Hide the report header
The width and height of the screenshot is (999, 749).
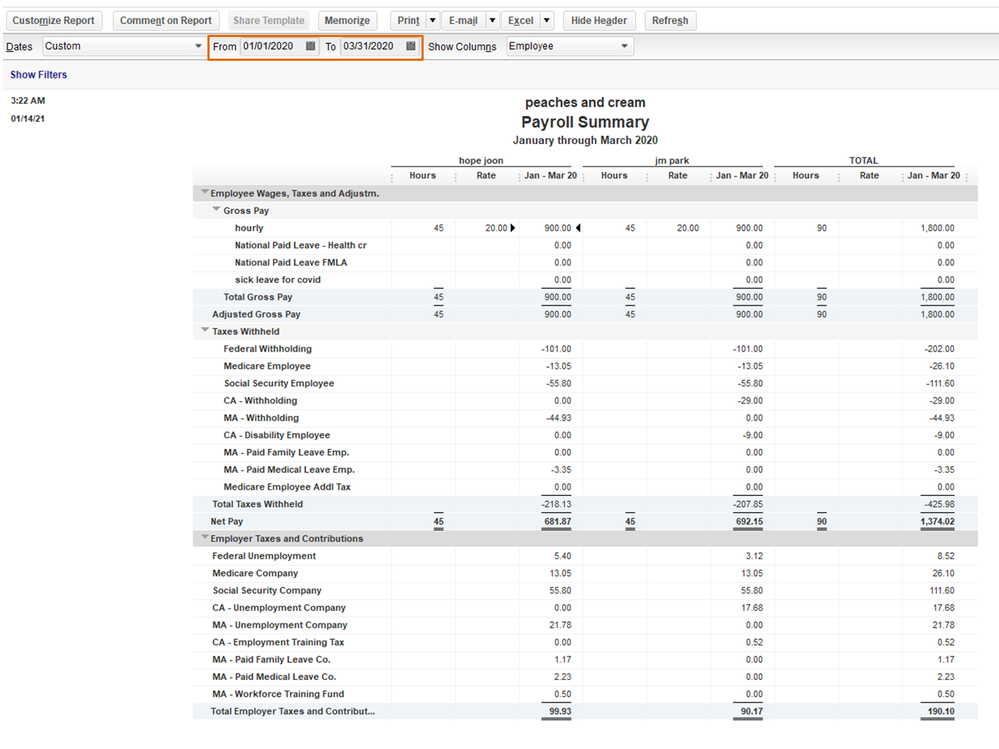[x=599, y=20]
